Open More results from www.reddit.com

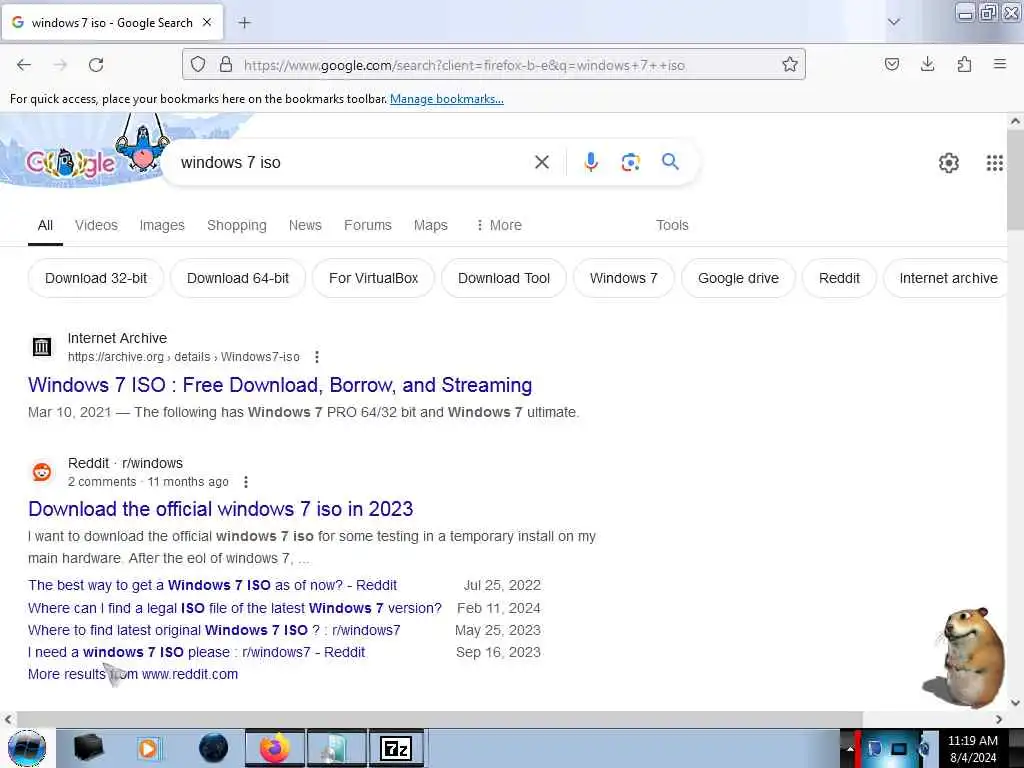pyautogui.click(x=133, y=674)
